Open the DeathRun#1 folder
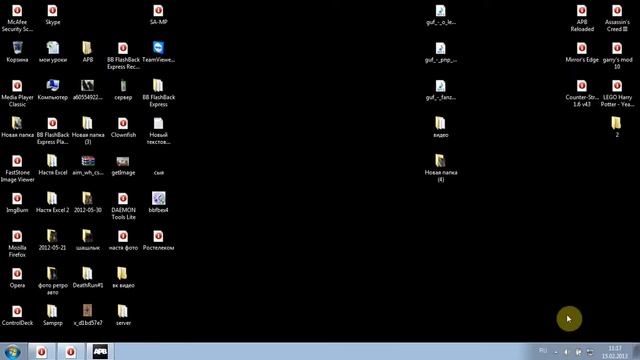The width and height of the screenshot is (640, 360). coord(87,278)
